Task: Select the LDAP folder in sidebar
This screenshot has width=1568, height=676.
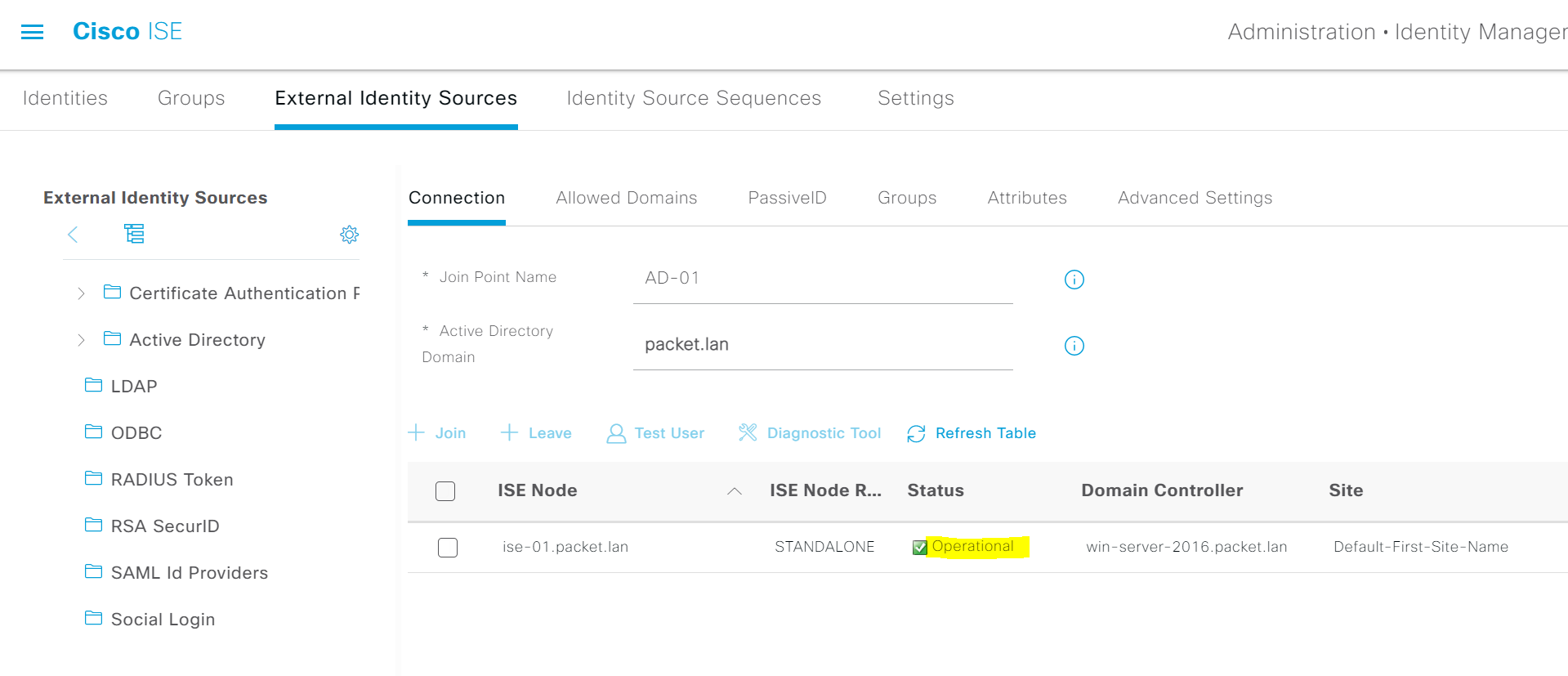Action: click(x=133, y=386)
